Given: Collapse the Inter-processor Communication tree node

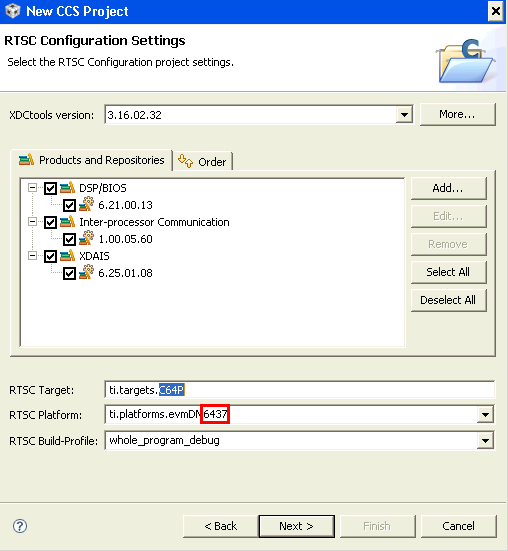Looking at the screenshot, I should pos(32,222).
